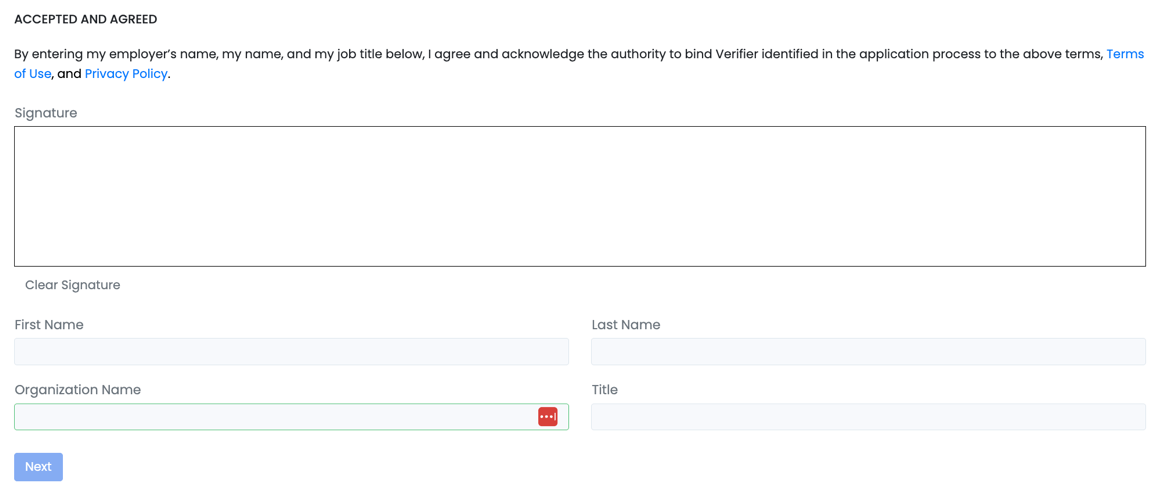Open the Privacy Policy link
1159x496 pixels.
point(126,74)
